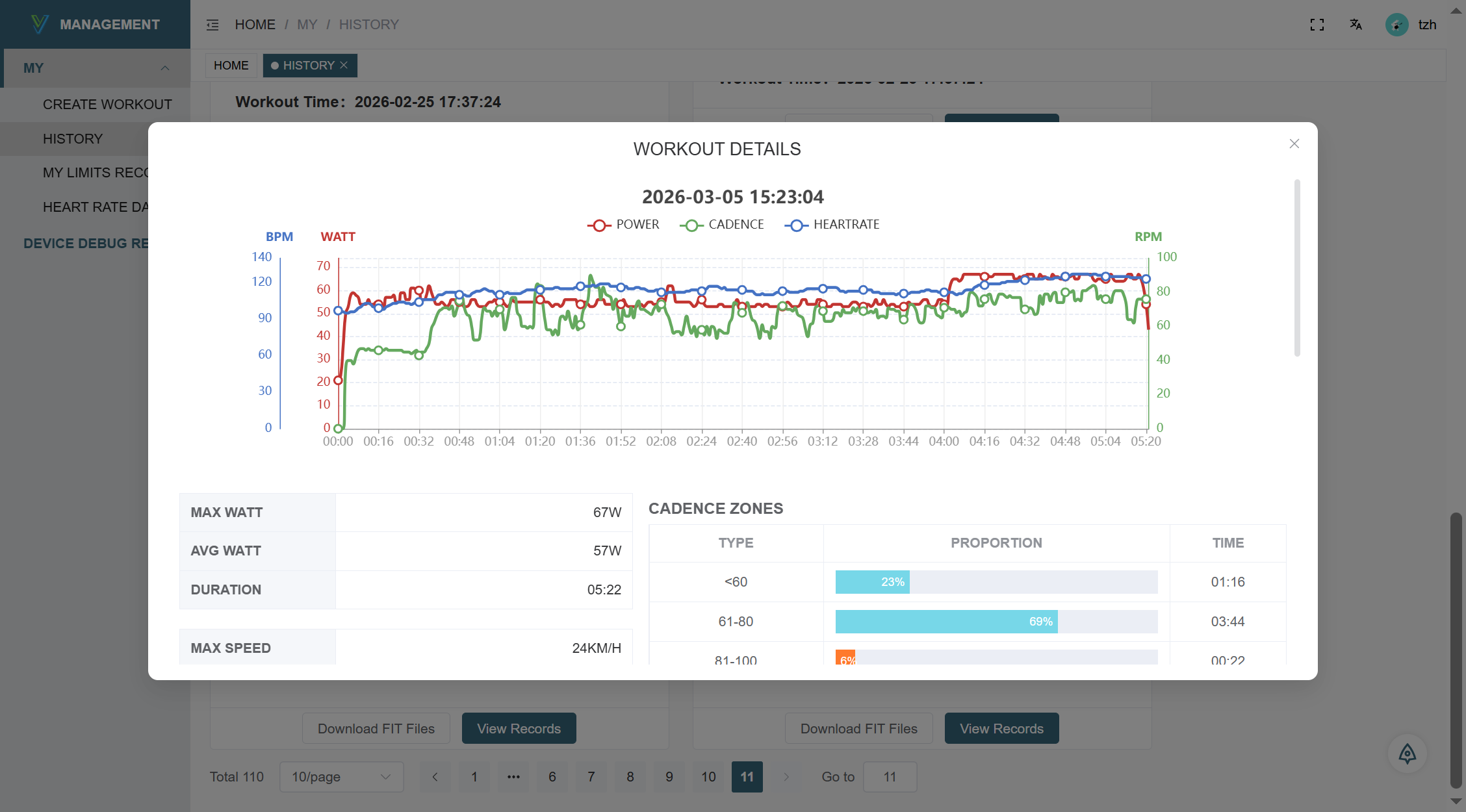Click the Management logo icon
Viewport: 1466px width, 812px height.
pyautogui.click(x=40, y=24)
